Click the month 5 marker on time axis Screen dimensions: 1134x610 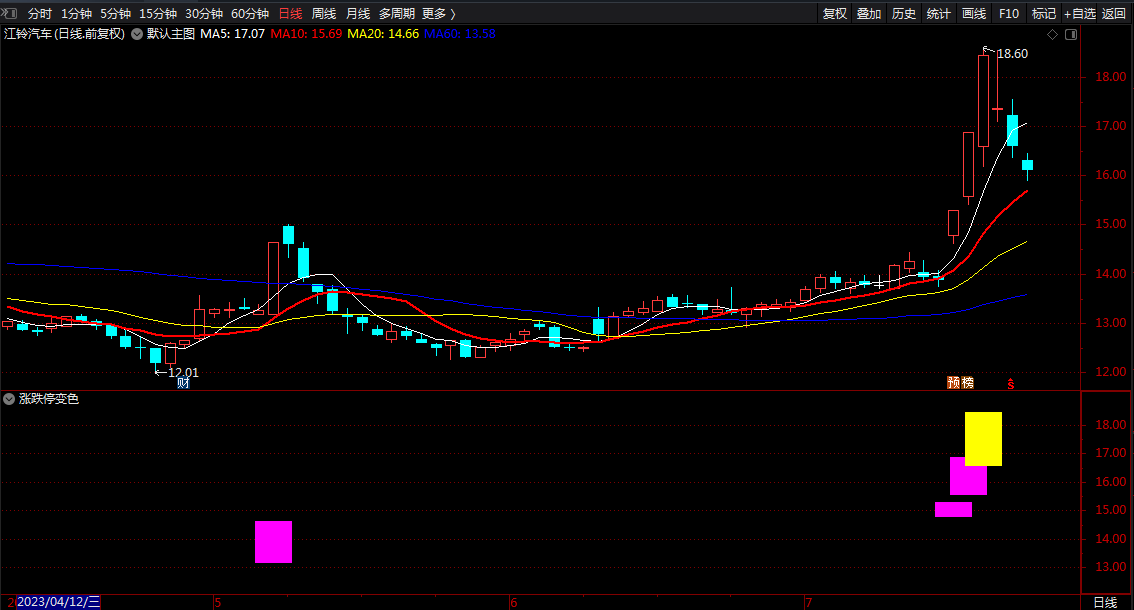click(x=217, y=602)
